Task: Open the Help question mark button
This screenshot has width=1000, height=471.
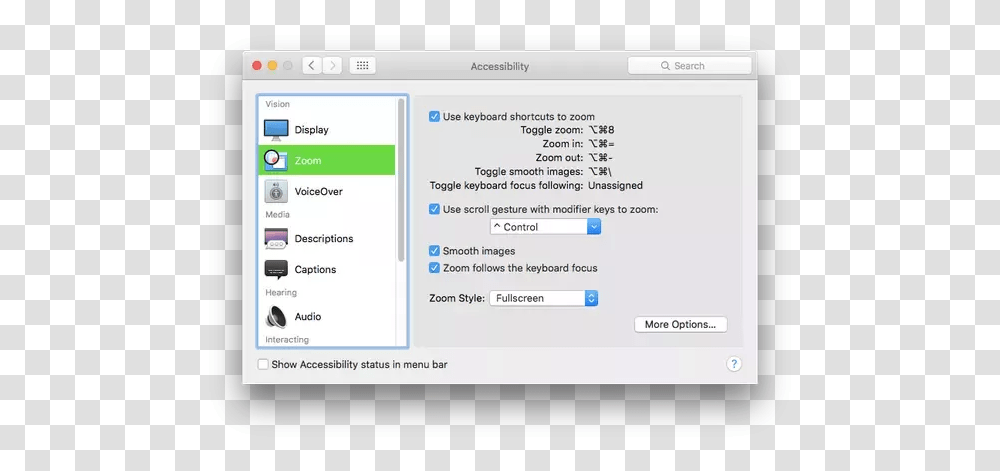Action: 734,365
